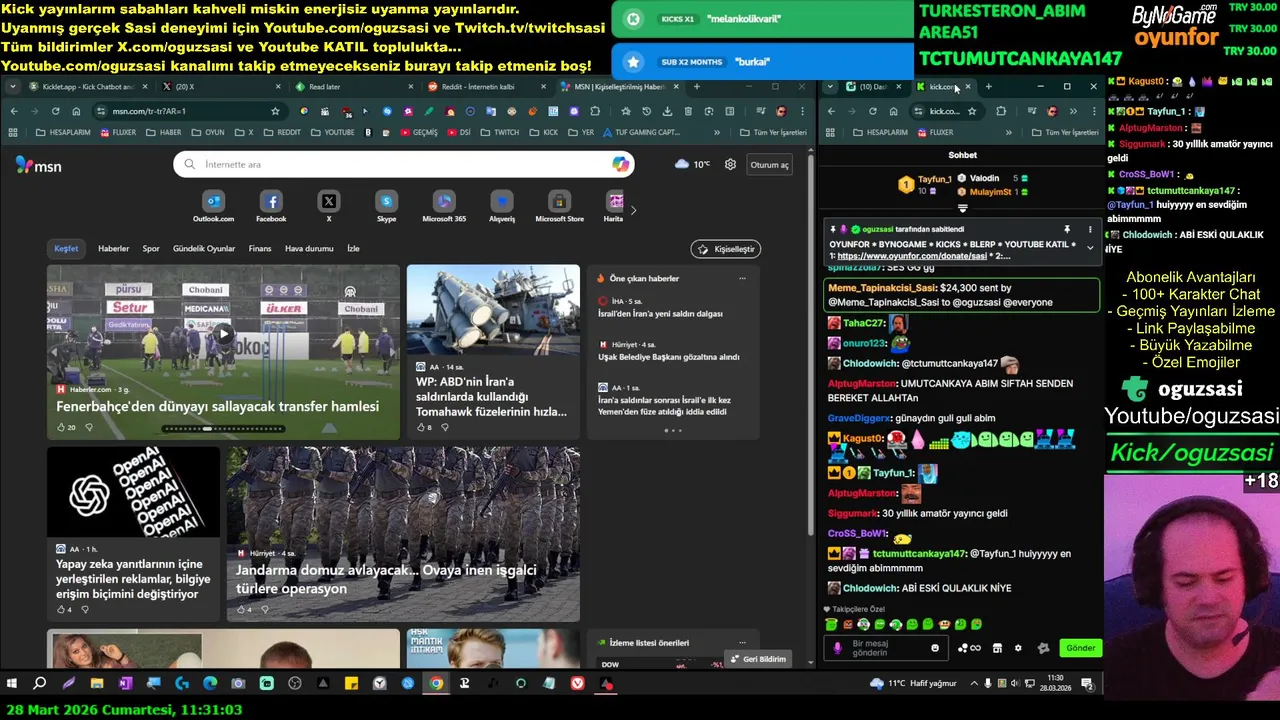Open Windows Start menu
1280x720 pixels.
click(12, 684)
